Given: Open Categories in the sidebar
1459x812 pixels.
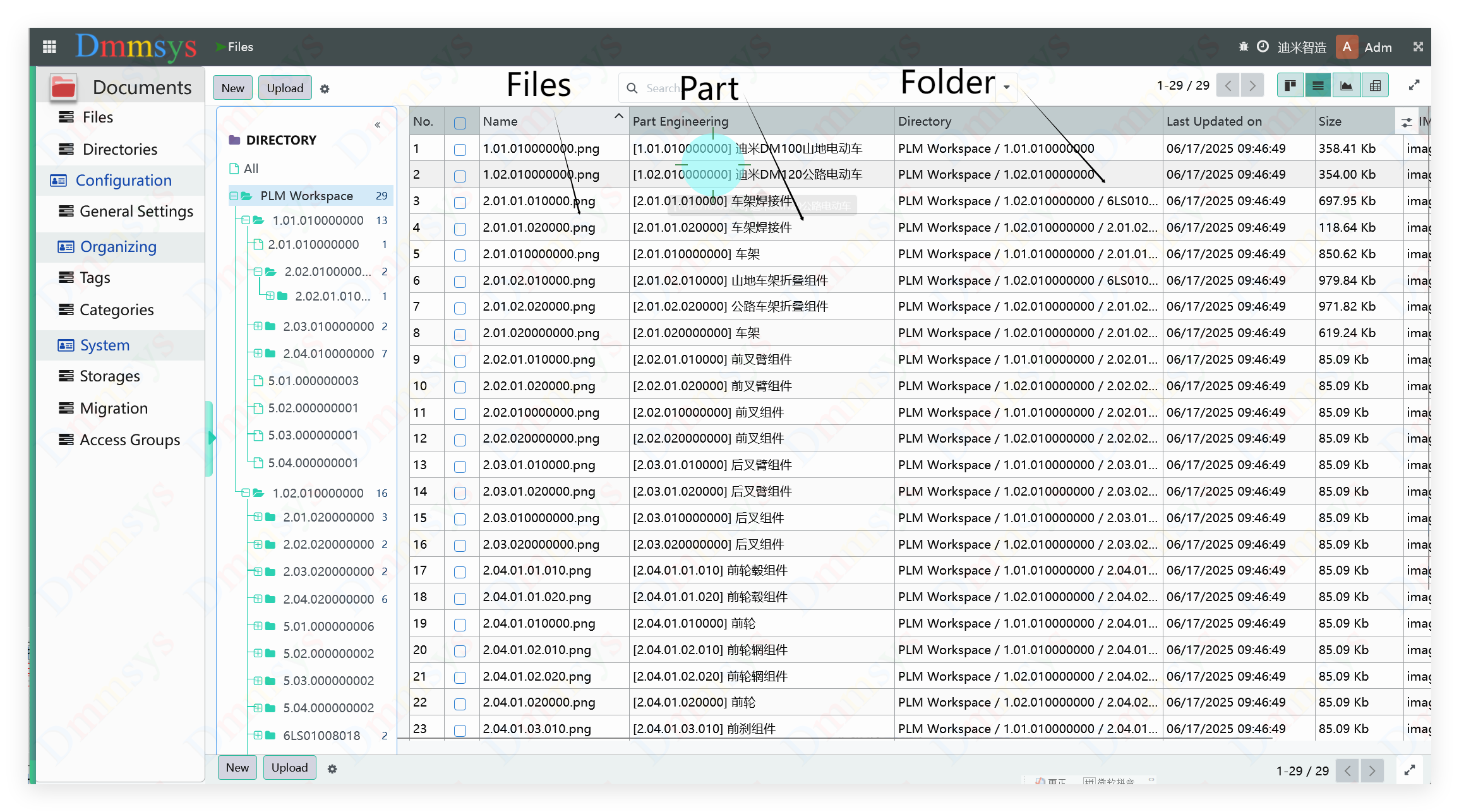Looking at the screenshot, I should (116, 310).
